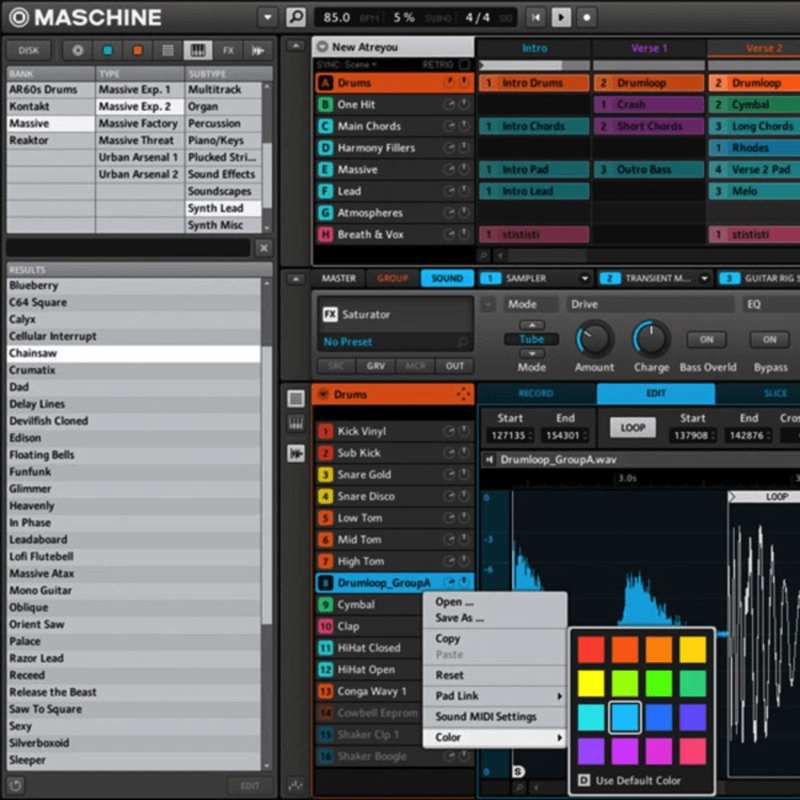800x800 pixels.
Task: Select the keyboard view icon in the toolbar
Action: tap(196, 49)
